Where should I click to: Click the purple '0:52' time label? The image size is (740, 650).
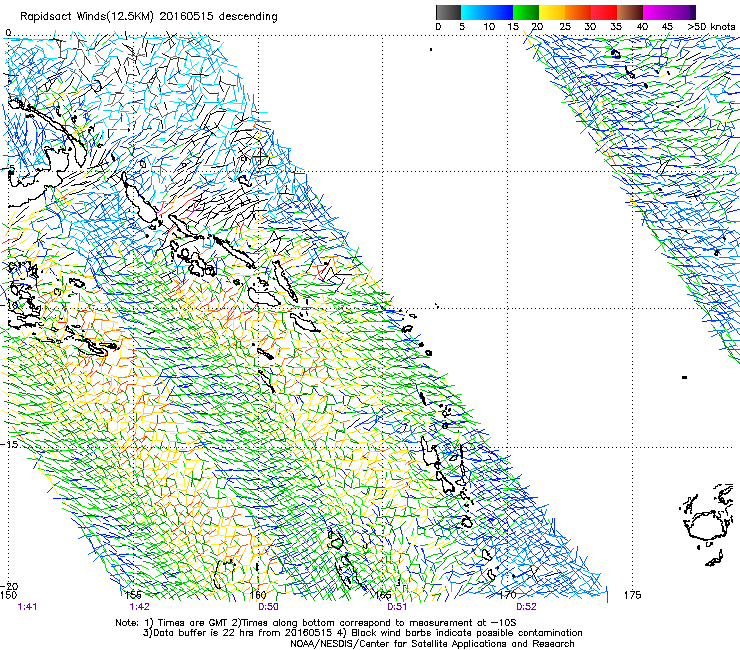pos(526,607)
